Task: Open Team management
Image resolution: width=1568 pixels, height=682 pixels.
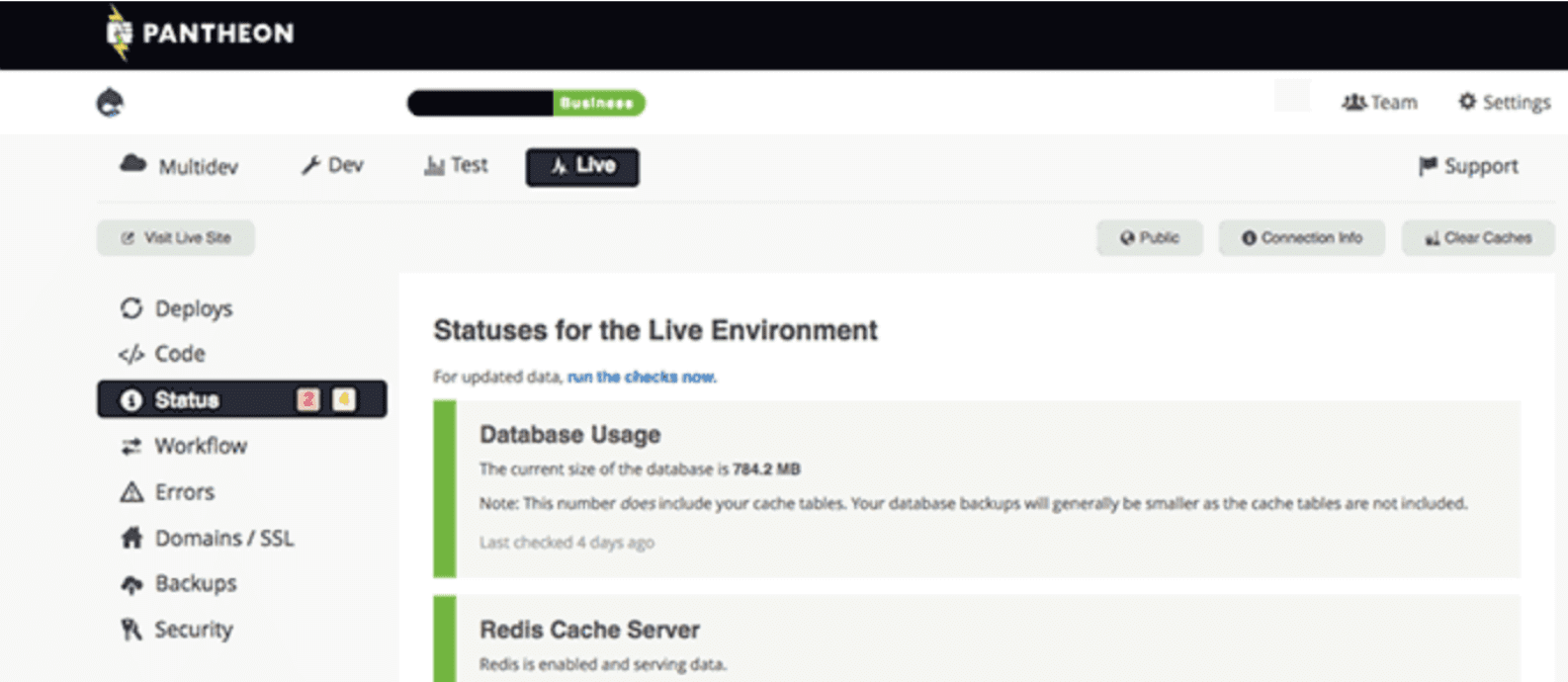Action: [1379, 103]
